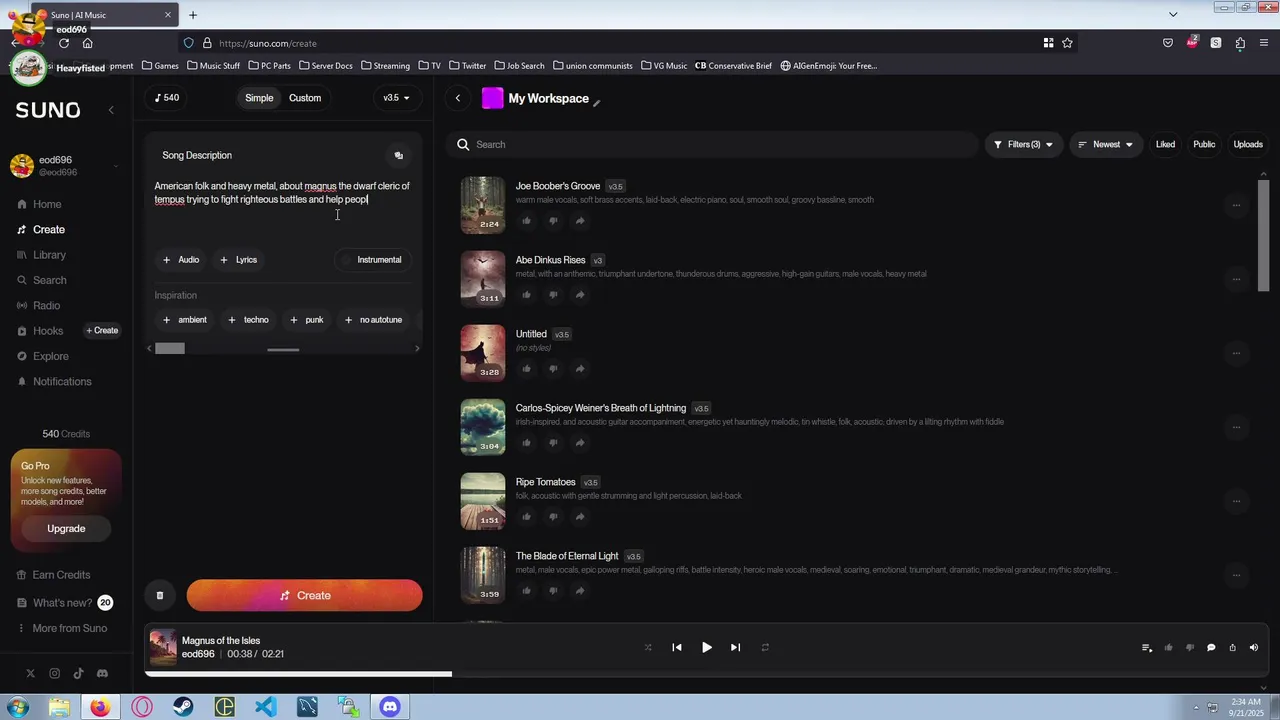This screenshot has height=720, width=1280.
Task: Open the v3.5 model version dropdown
Action: coord(396,98)
